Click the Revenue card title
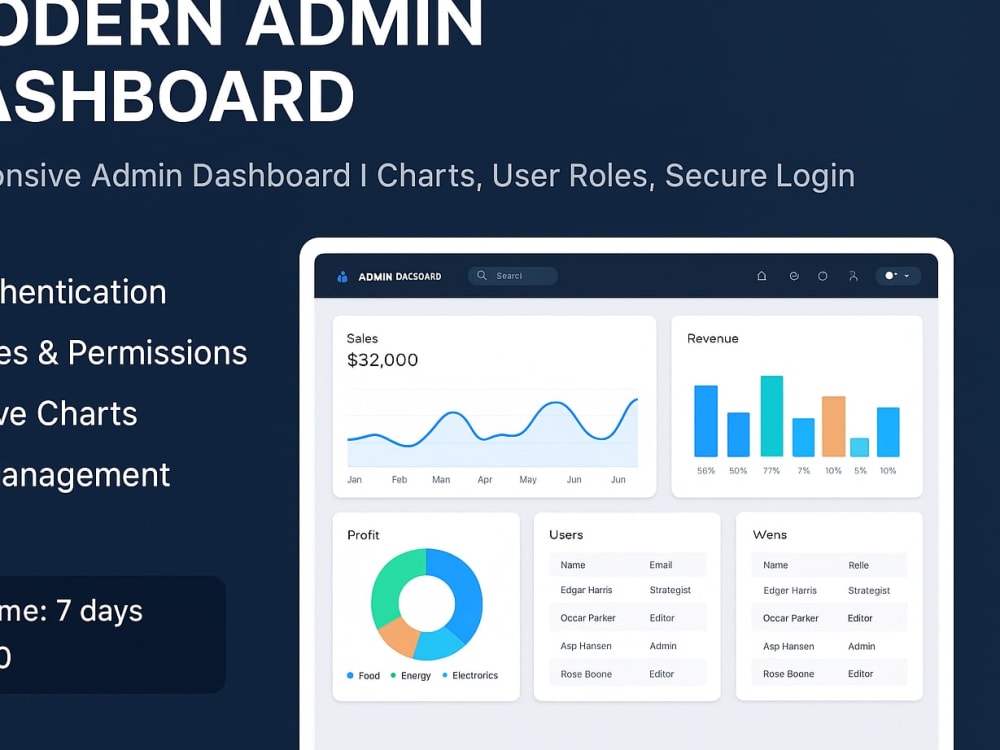Image resolution: width=1000 pixels, height=750 pixels. (x=712, y=339)
